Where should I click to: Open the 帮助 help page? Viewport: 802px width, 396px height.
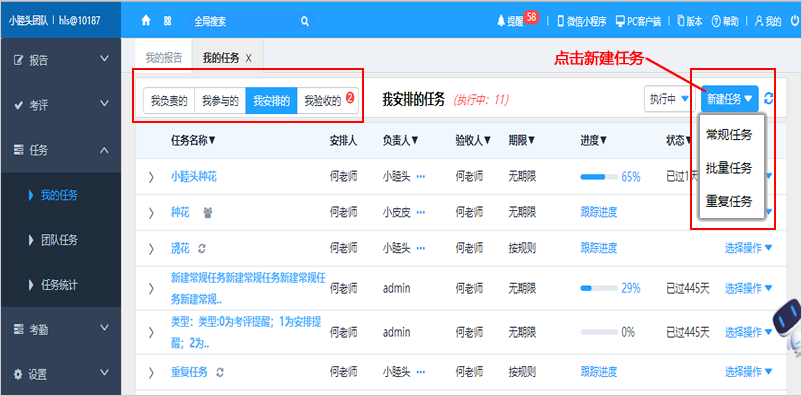click(x=725, y=21)
